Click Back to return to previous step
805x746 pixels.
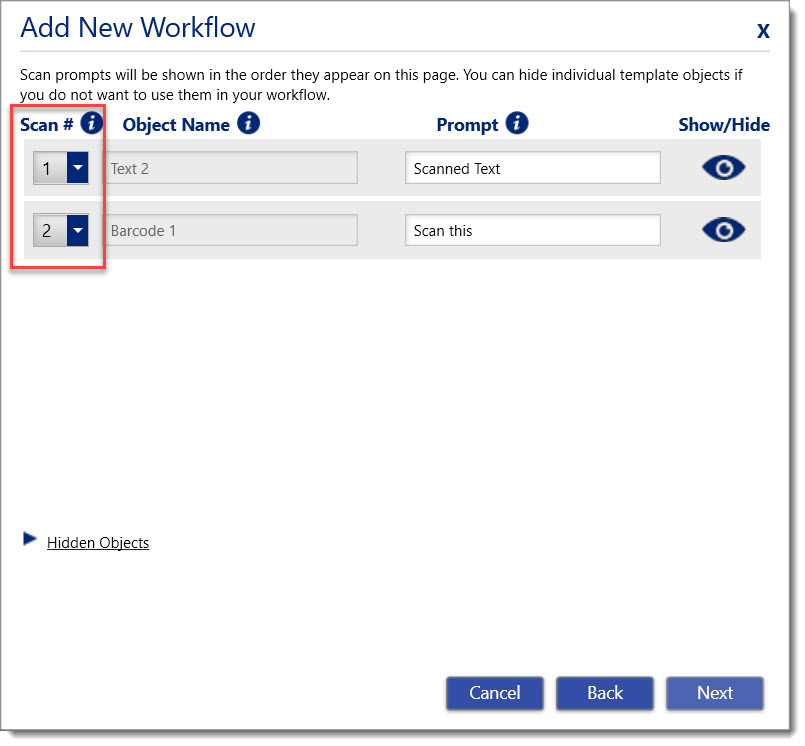click(x=604, y=693)
